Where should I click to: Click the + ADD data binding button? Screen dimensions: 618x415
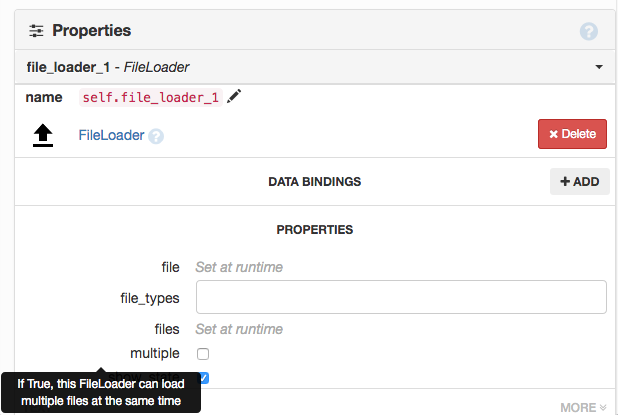579,182
